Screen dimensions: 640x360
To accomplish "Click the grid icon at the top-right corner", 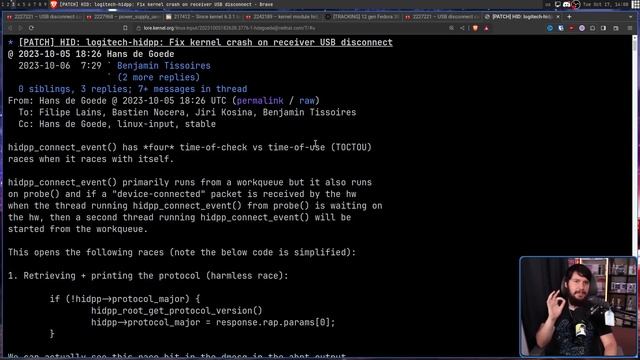I will coord(636,4).
